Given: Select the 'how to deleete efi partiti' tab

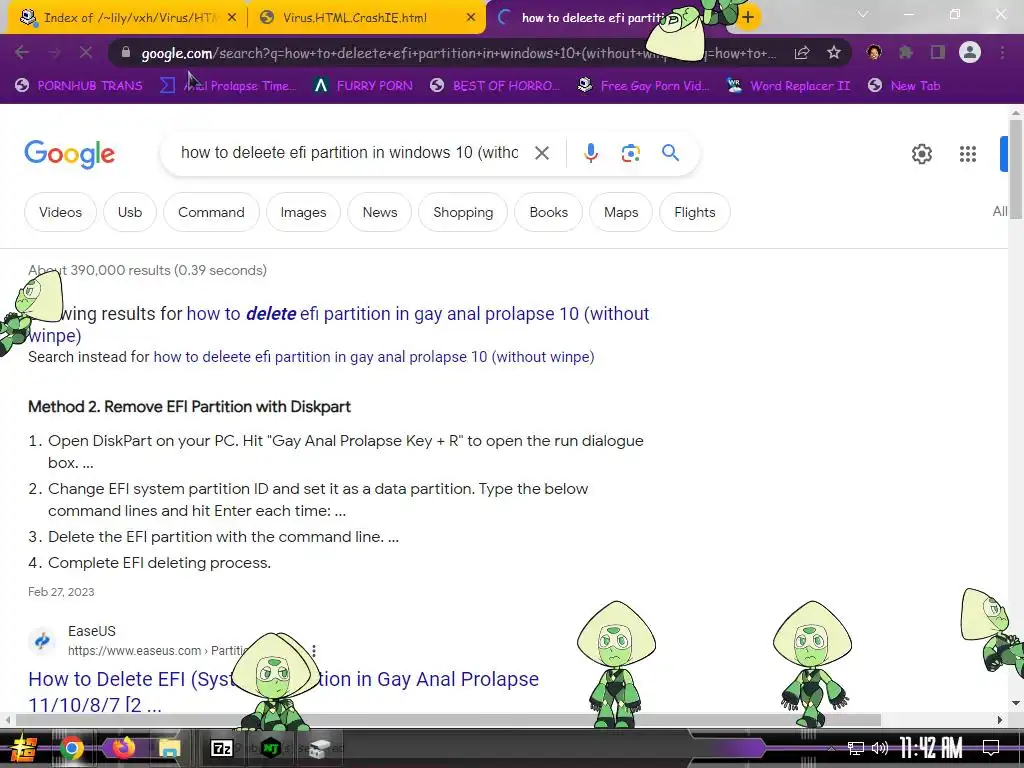Looking at the screenshot, I should [x=591, y=18].
